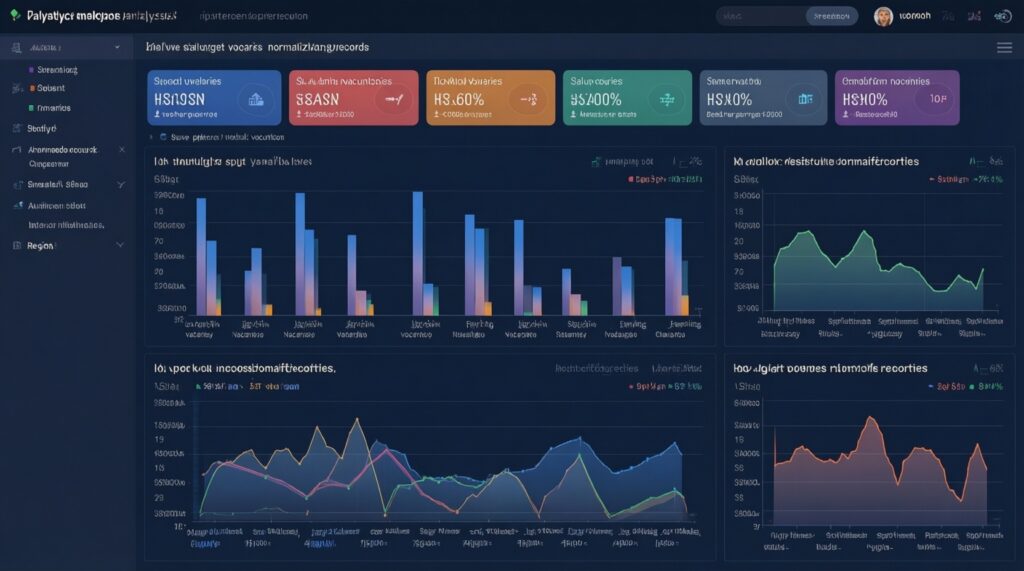Click the purple stat card
1024x571 pixels.
[897, 97]
